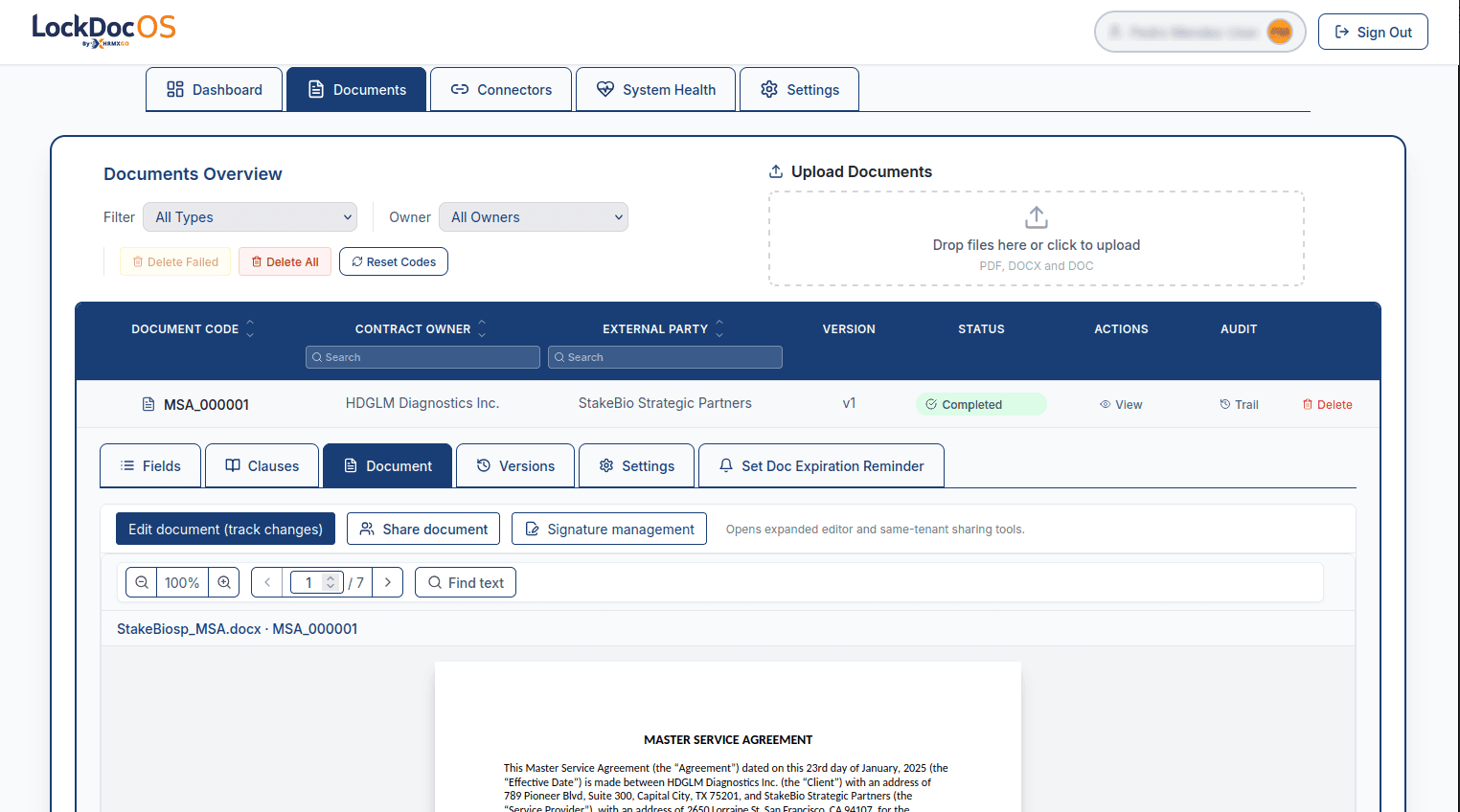Open the Connectors tab
The image size is (1460, 812).
(501, 89)
